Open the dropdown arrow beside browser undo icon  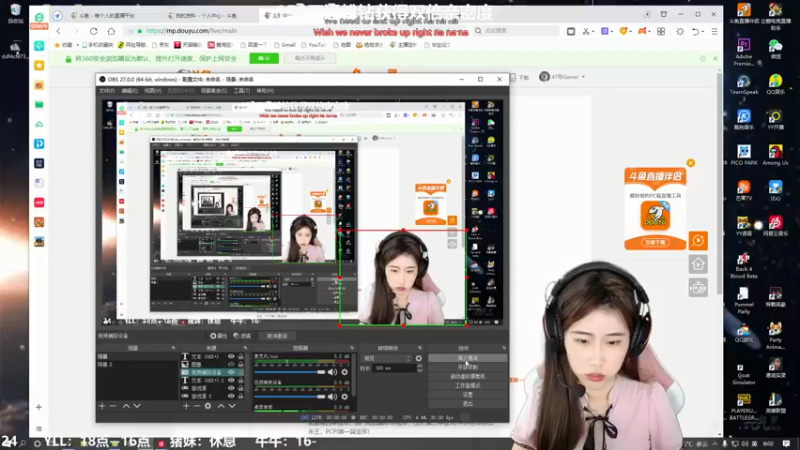point(703,32)
